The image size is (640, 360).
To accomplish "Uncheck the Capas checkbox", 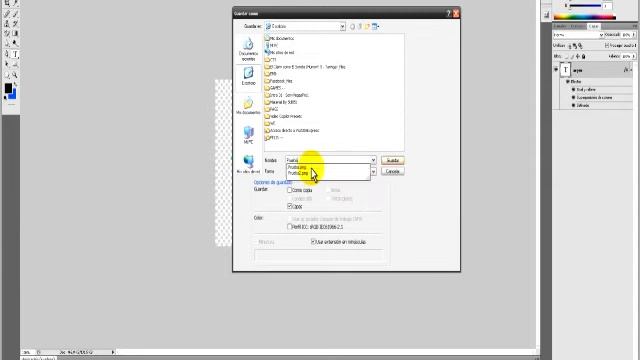I will coord(289,207).
